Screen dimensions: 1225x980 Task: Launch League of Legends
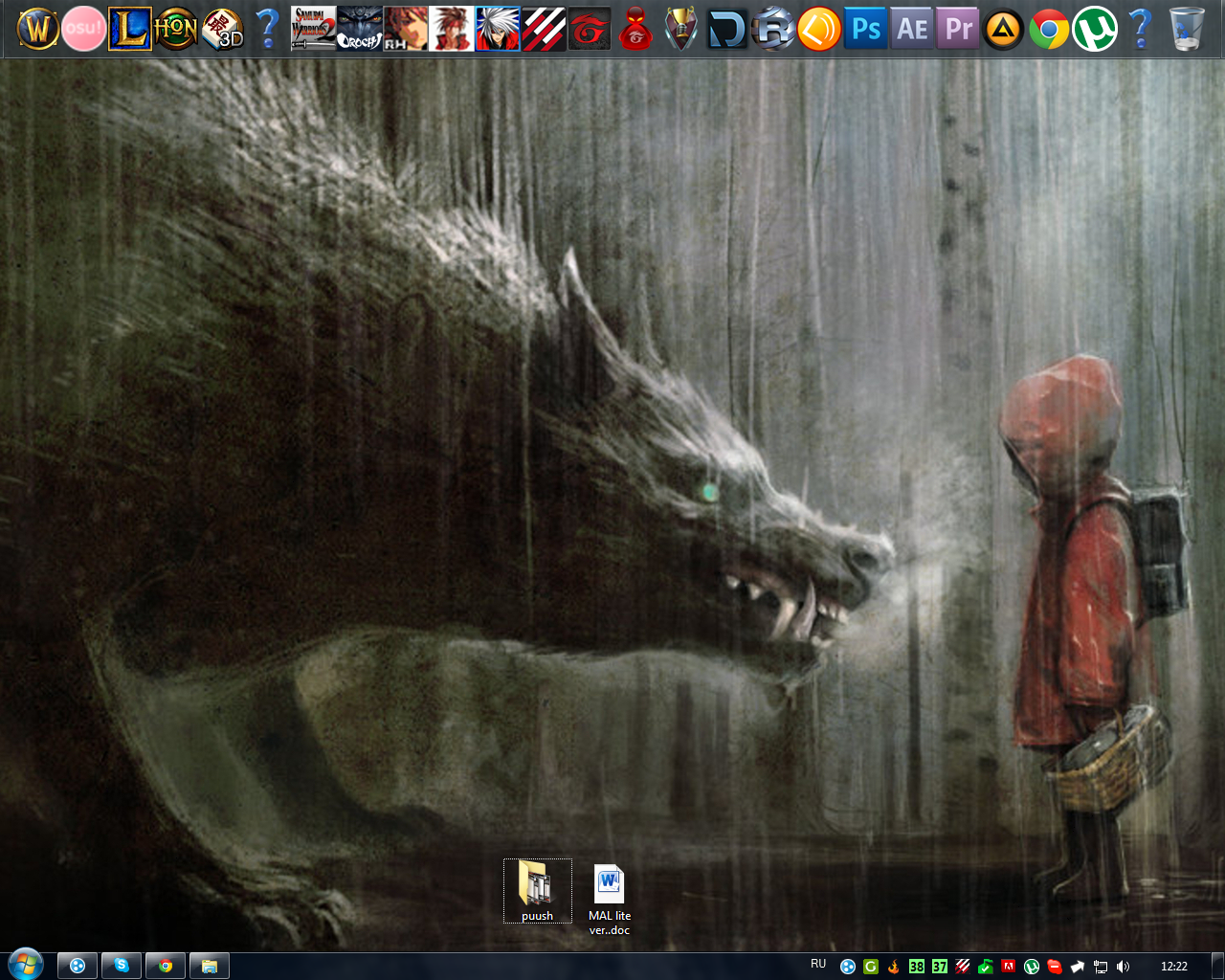tap(128, 28)
